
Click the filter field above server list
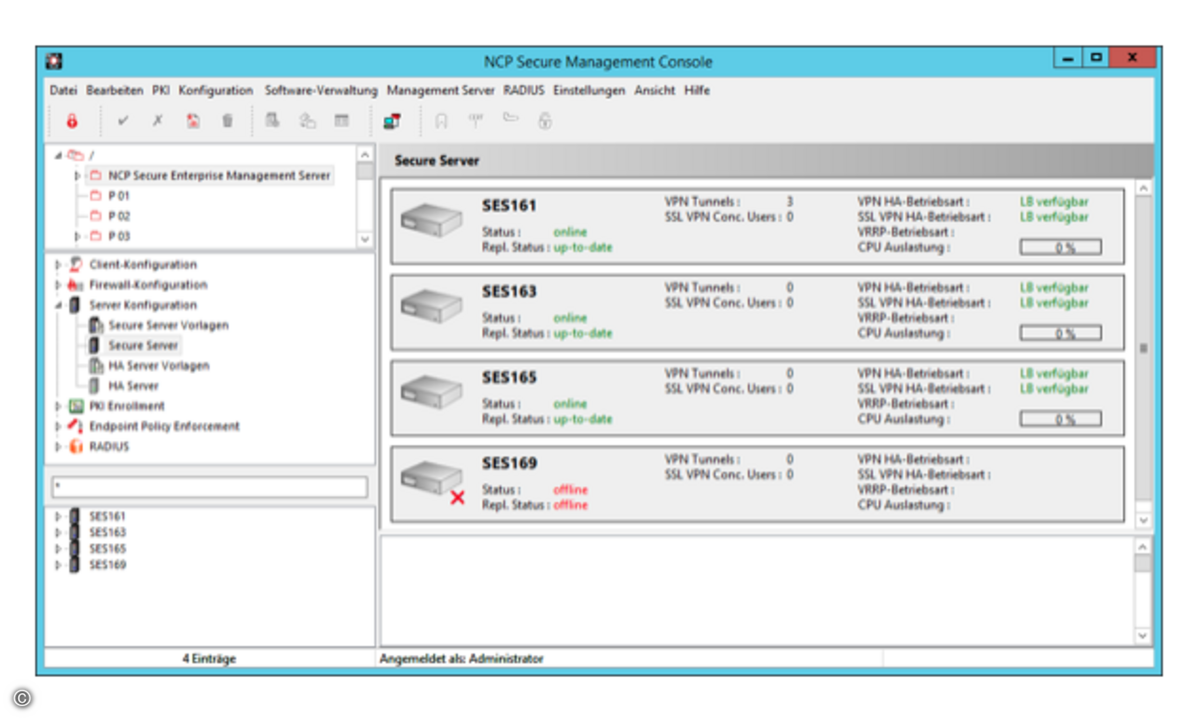210,487
